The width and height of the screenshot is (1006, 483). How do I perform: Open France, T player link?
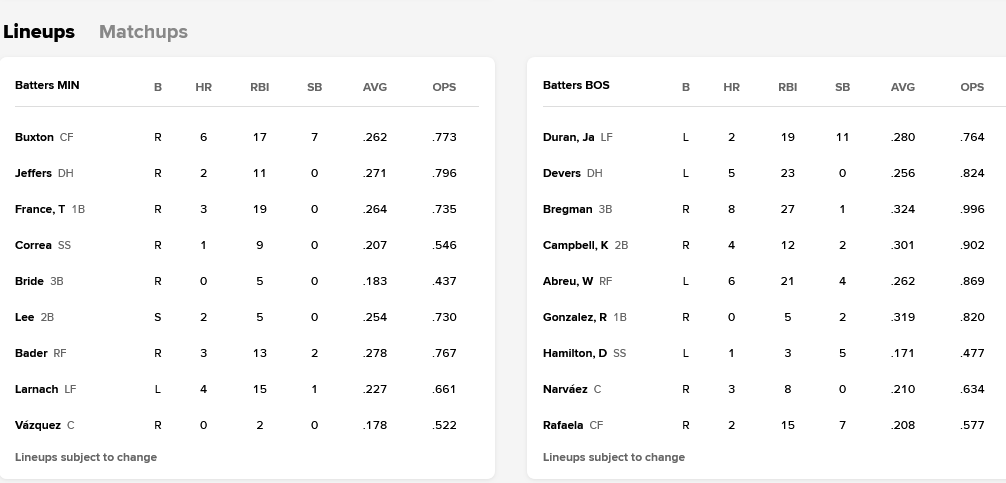click(x=40, y=209)
